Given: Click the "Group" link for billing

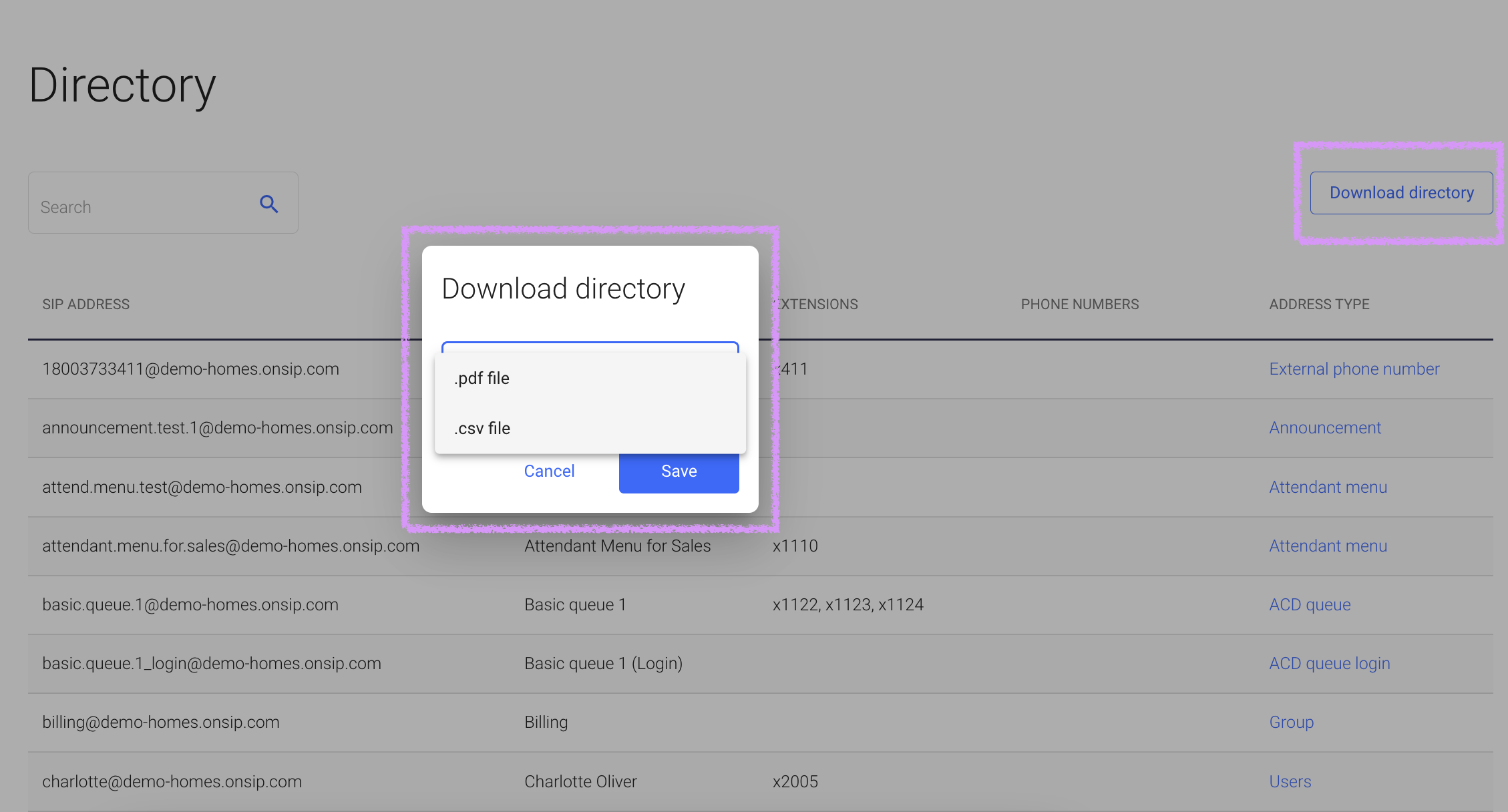Looking at the screenshot, I should click(x=1291, y=722).
